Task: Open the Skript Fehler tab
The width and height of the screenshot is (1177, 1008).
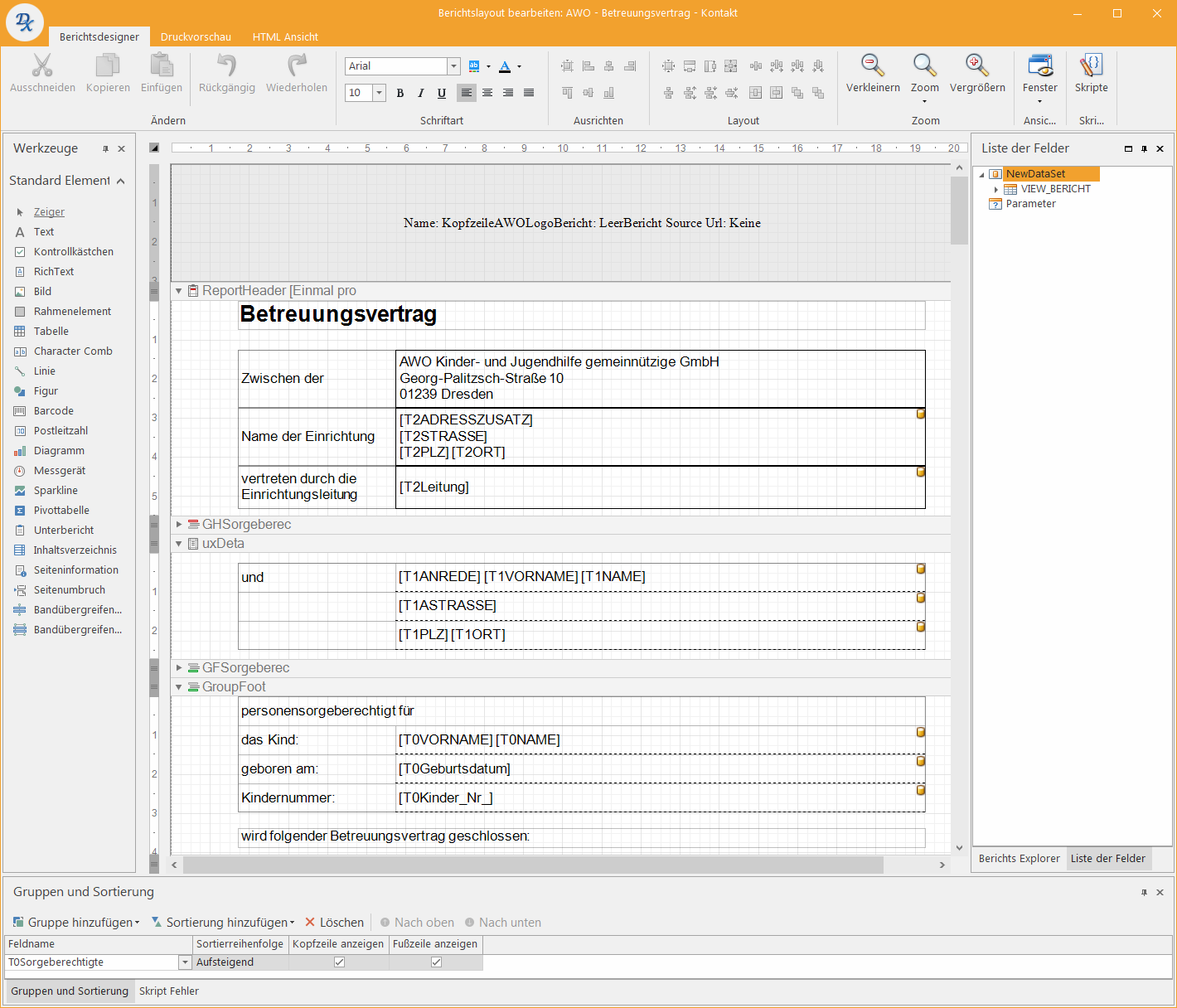Action: tap(169, 991)
